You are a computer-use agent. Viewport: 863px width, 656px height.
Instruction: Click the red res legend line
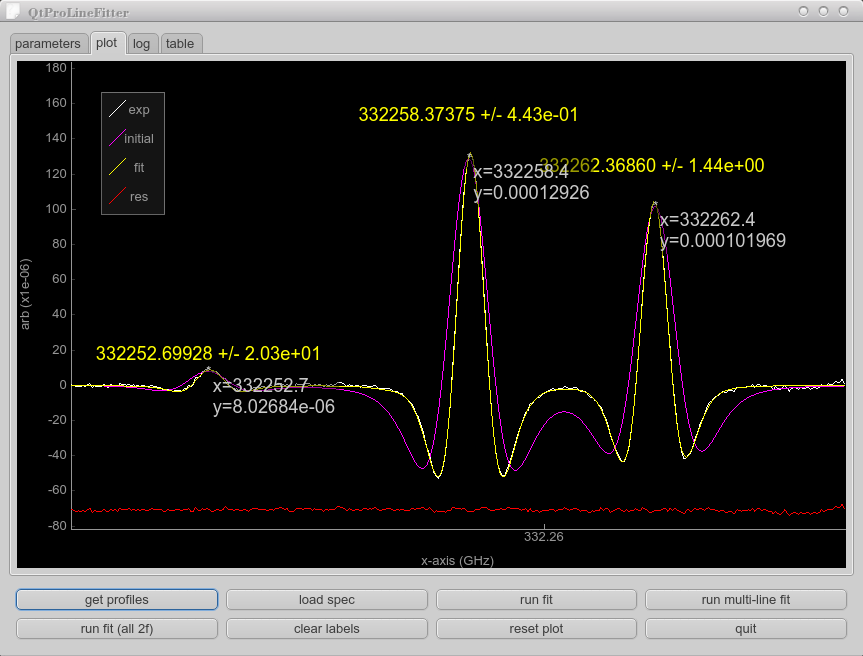point(117,197)
